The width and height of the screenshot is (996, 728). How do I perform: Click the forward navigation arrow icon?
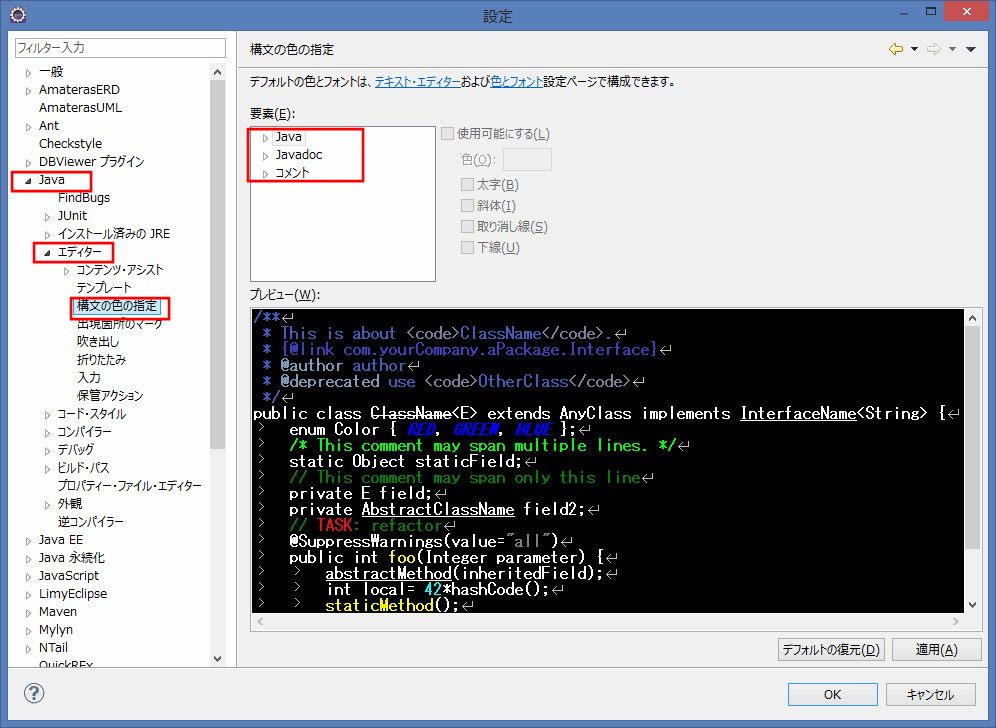point(934,49)
